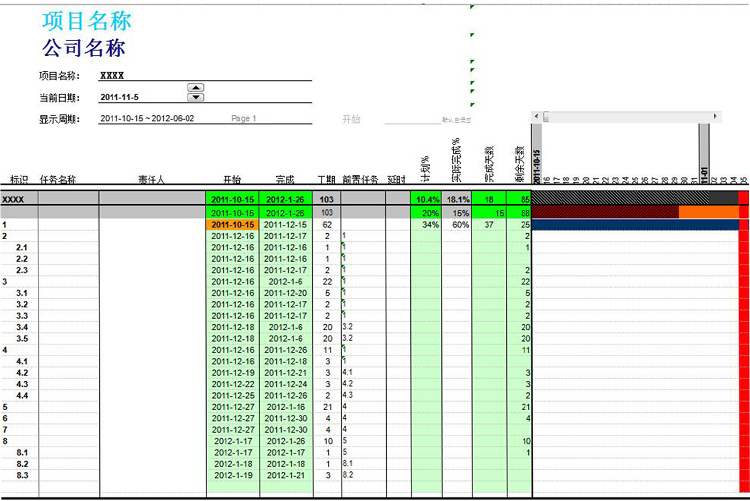Select the 工期 column header

(x=326, y=180)
